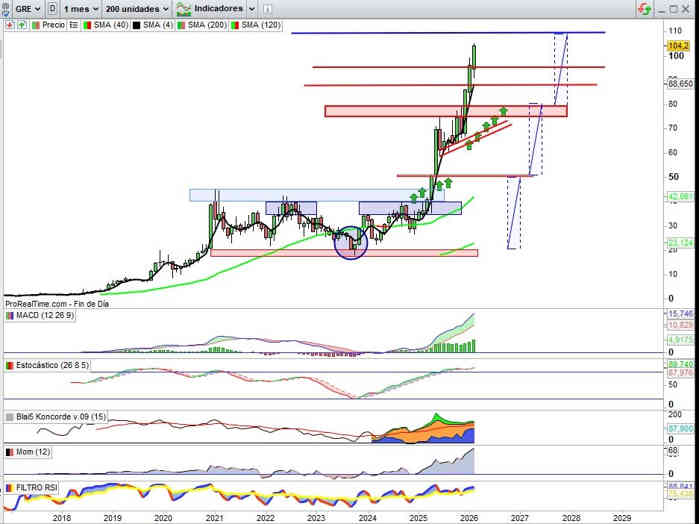Click the black SMA (4) color swatch
699x524 pixels.
[136, 23]
